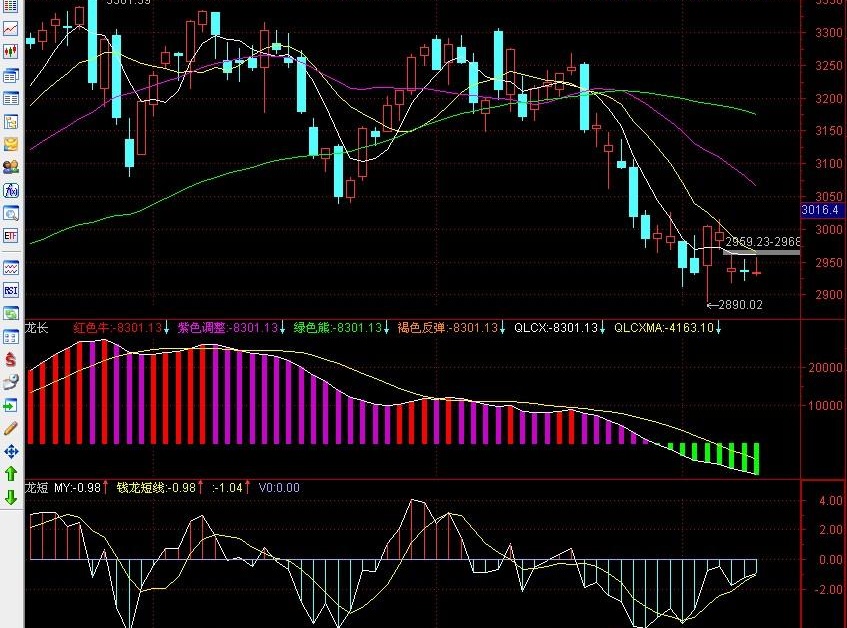Open the magnifier search window icon

[11, 213]
